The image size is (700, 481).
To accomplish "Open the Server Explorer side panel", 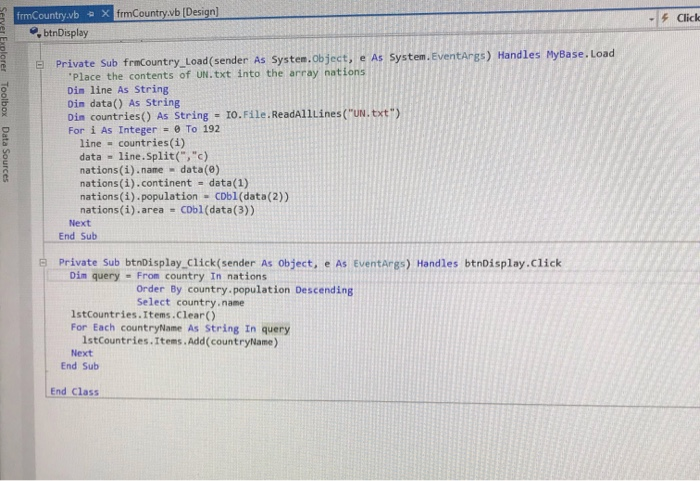I will (x=4, y=39).
